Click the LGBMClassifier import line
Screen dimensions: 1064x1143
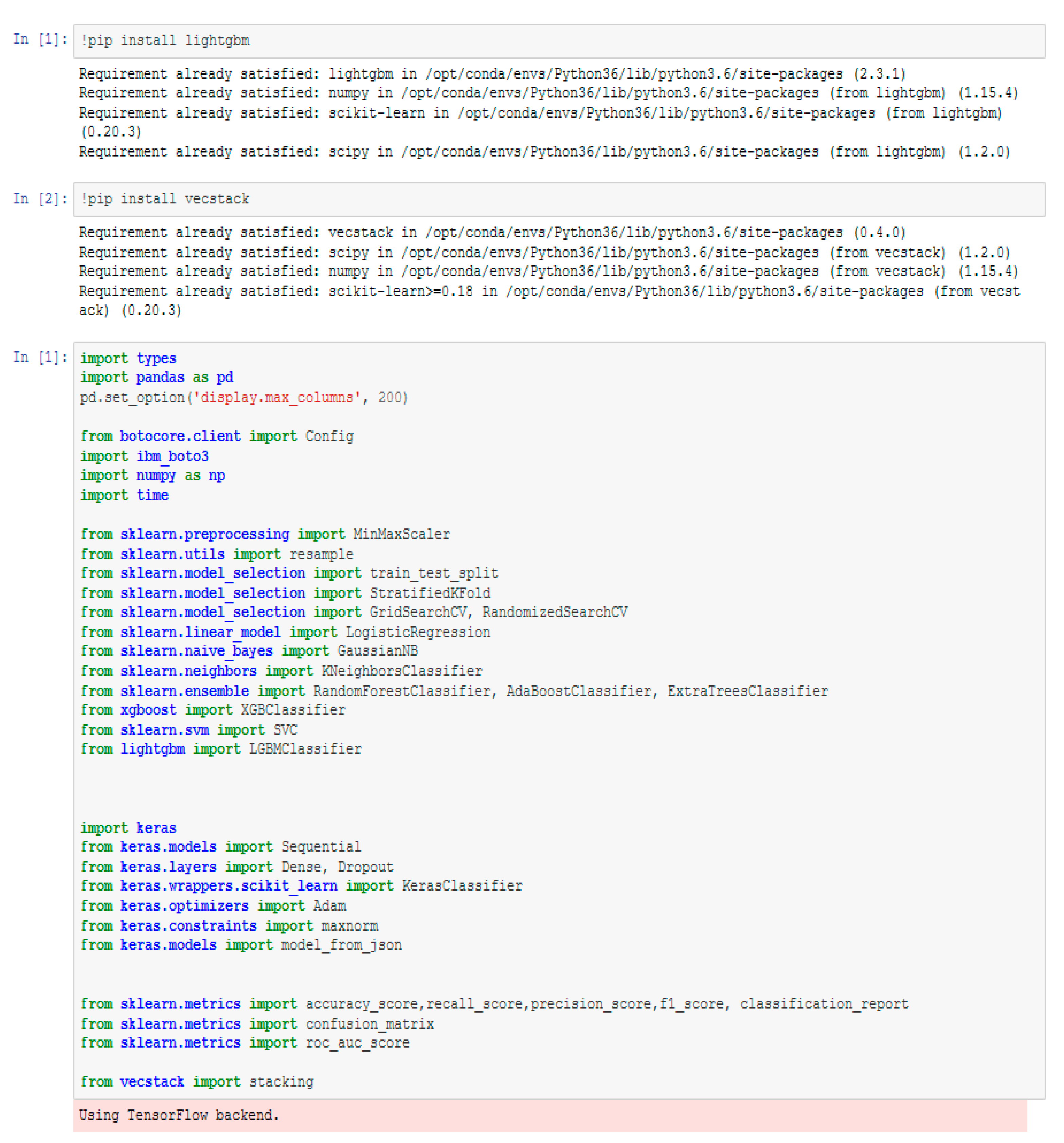click(221, 749)
